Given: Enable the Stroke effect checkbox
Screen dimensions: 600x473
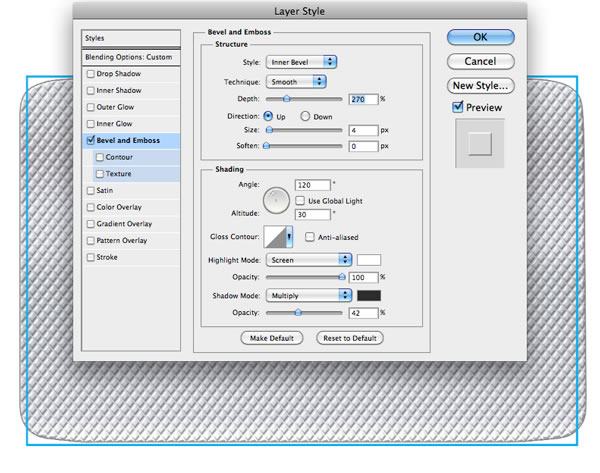Looking at the screenshot, I should [x=91, y=257].
